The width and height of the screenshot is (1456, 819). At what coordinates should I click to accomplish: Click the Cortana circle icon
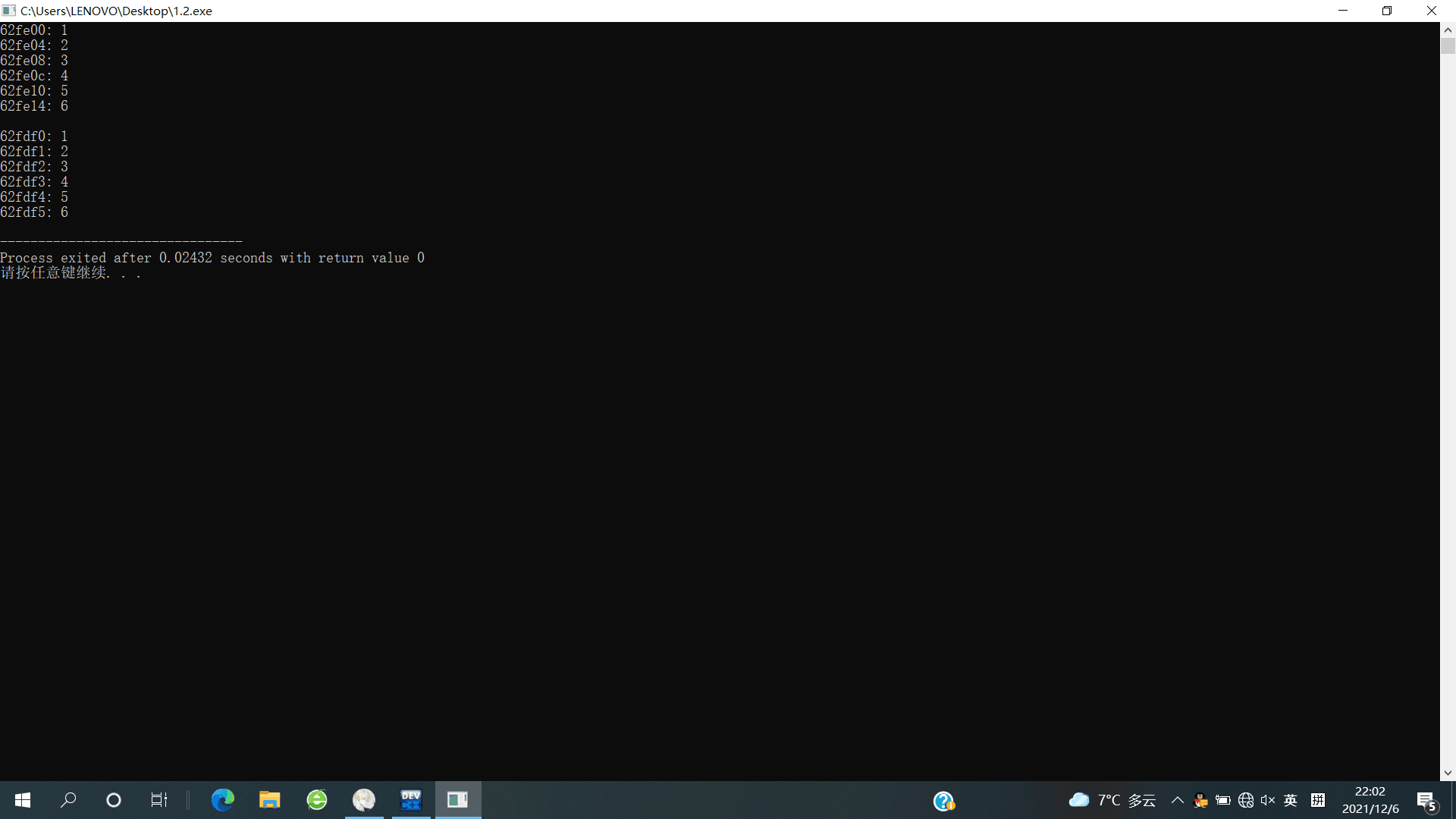tap(114, 800)
